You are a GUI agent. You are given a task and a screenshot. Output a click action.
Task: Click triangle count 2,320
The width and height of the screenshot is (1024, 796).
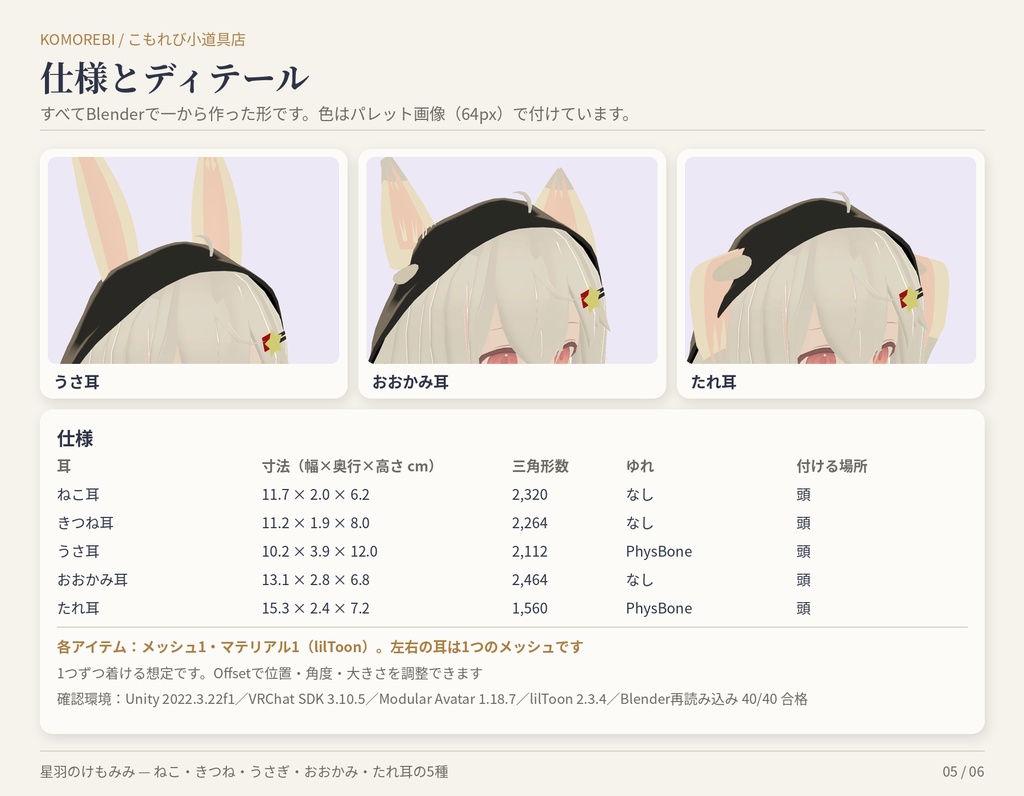(x=530, y=494)
